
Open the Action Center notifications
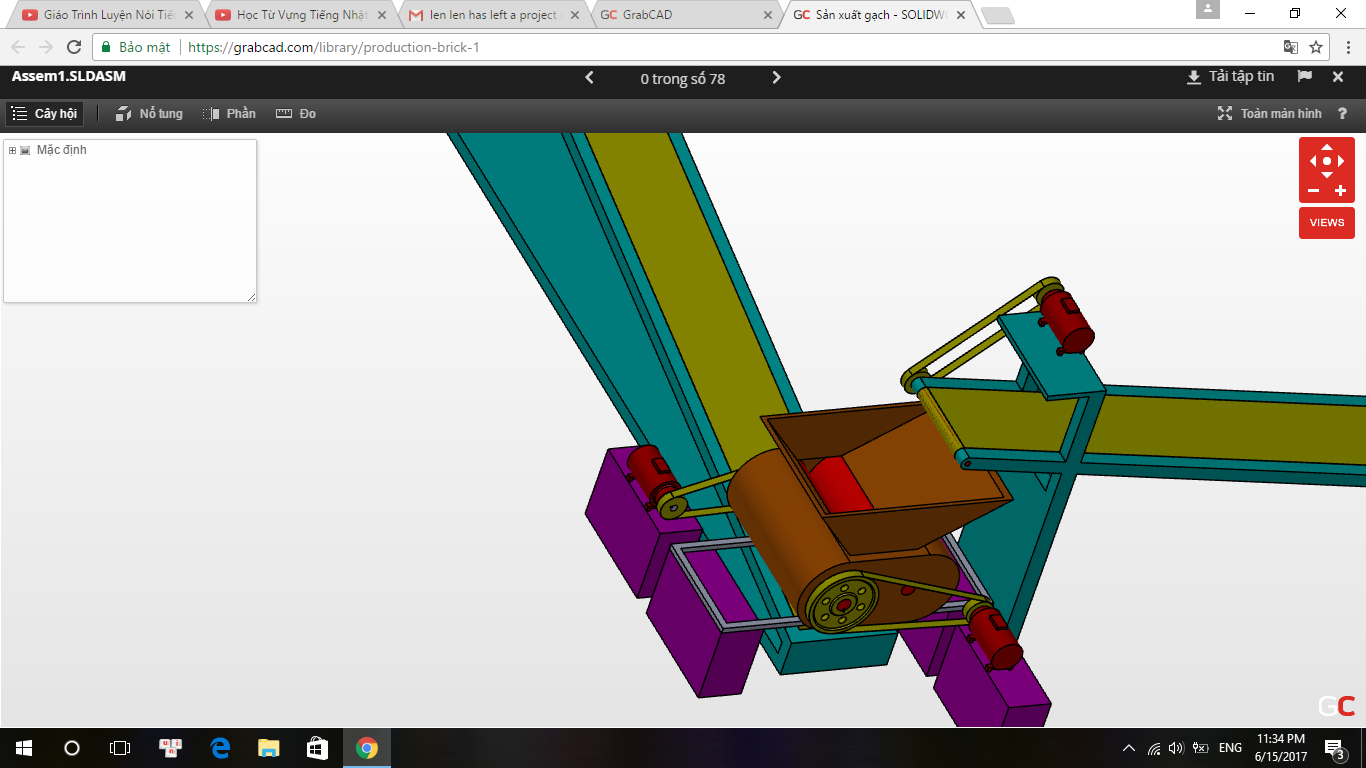click(1335, 748)
